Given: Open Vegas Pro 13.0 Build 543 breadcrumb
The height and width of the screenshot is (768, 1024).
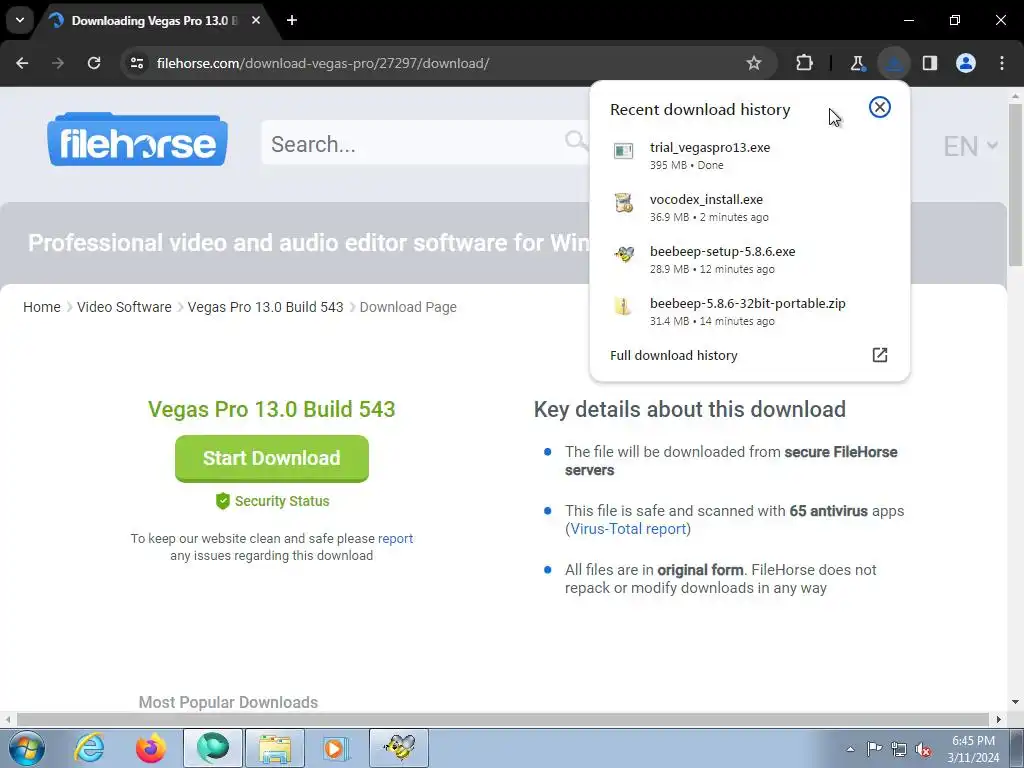Looking at the screenshot, I should (265, 307).
